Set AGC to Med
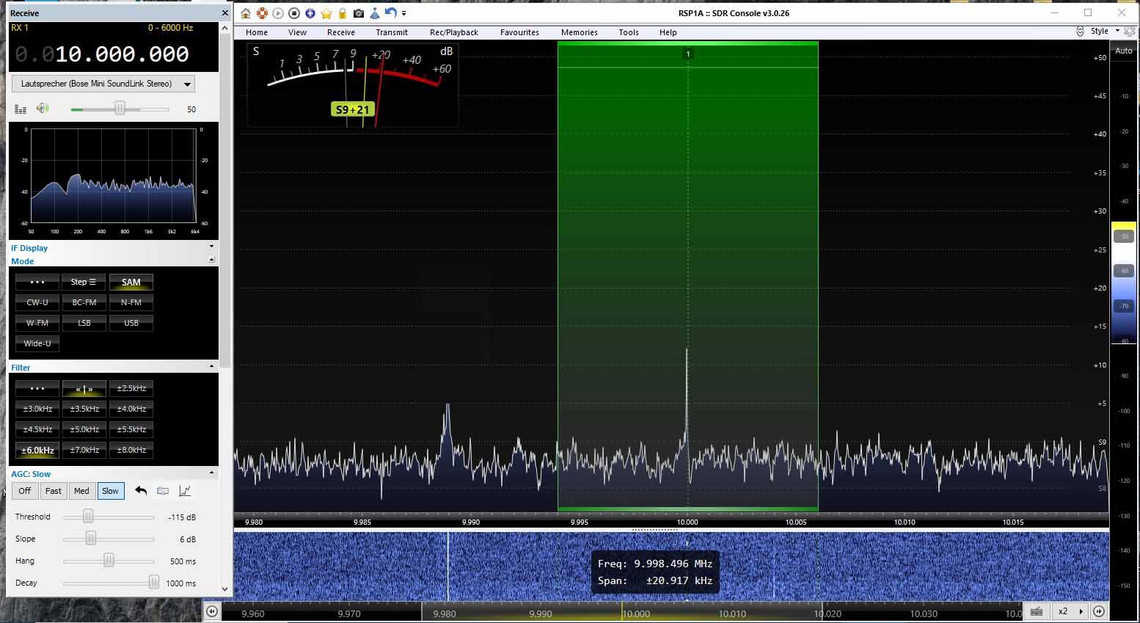Screen dimensions: 1140x623 tap(81, 491)
